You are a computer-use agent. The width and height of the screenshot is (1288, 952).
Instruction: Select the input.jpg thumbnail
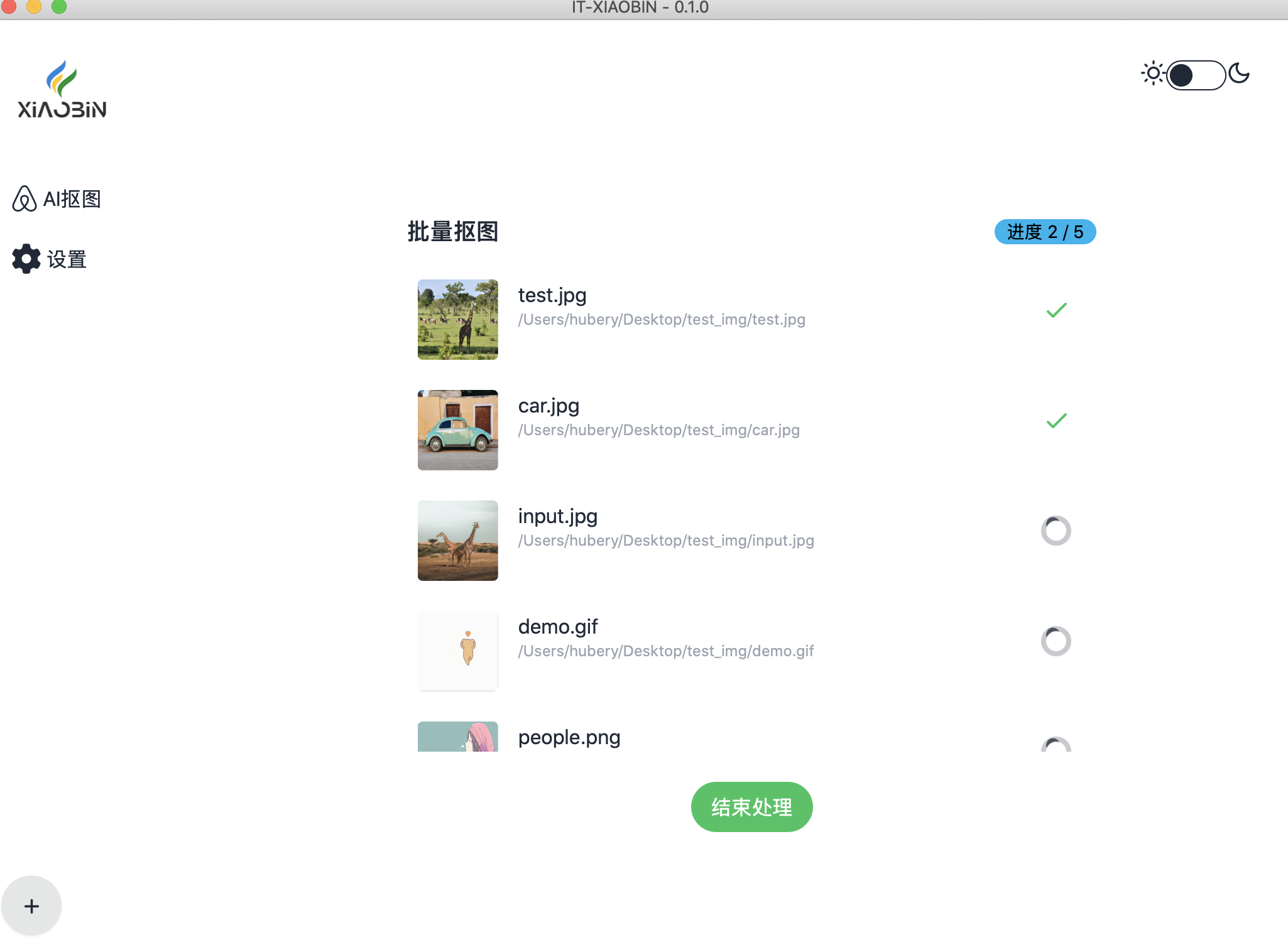click(x=457, y=541)
